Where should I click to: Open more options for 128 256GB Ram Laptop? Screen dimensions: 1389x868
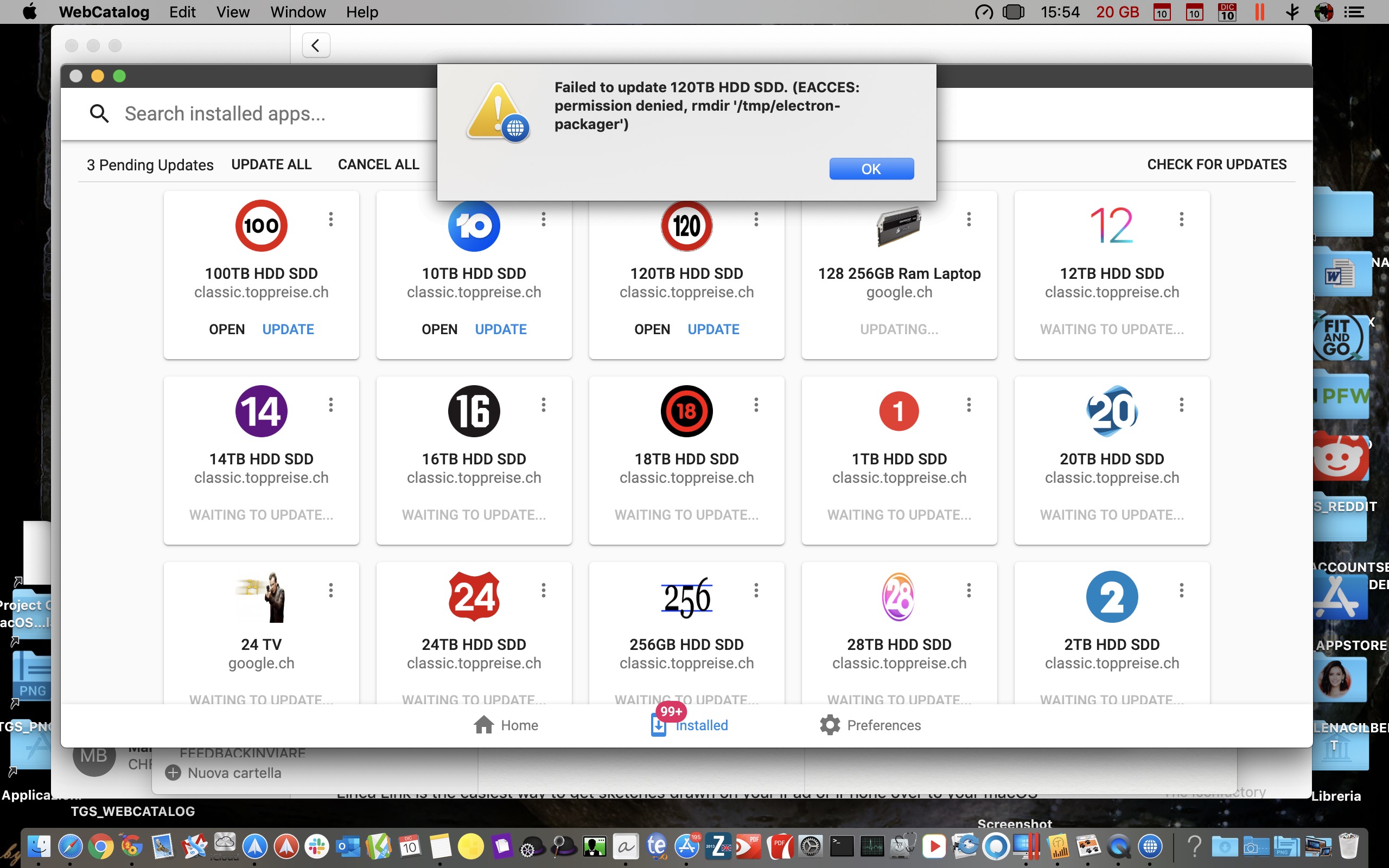click(969, 219)
